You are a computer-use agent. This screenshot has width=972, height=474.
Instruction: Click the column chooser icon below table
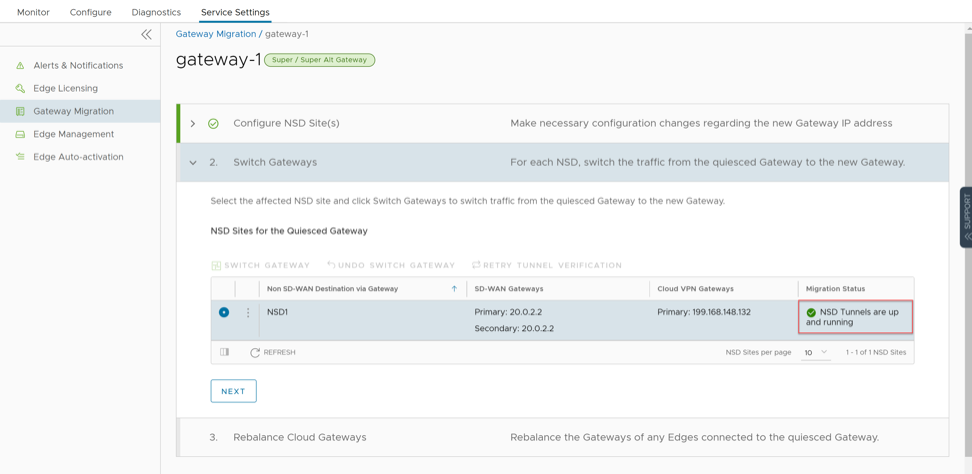[x=225, y=353]
